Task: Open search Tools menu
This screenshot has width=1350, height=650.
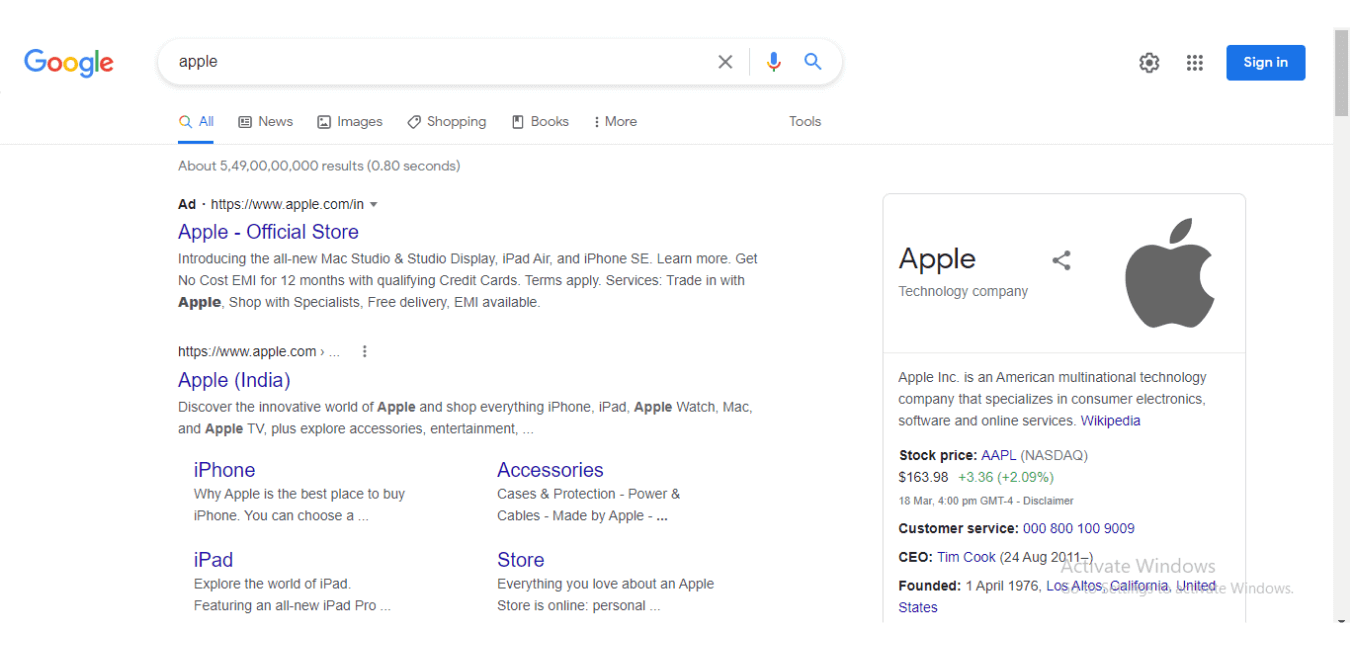Action: click(805, 121)
